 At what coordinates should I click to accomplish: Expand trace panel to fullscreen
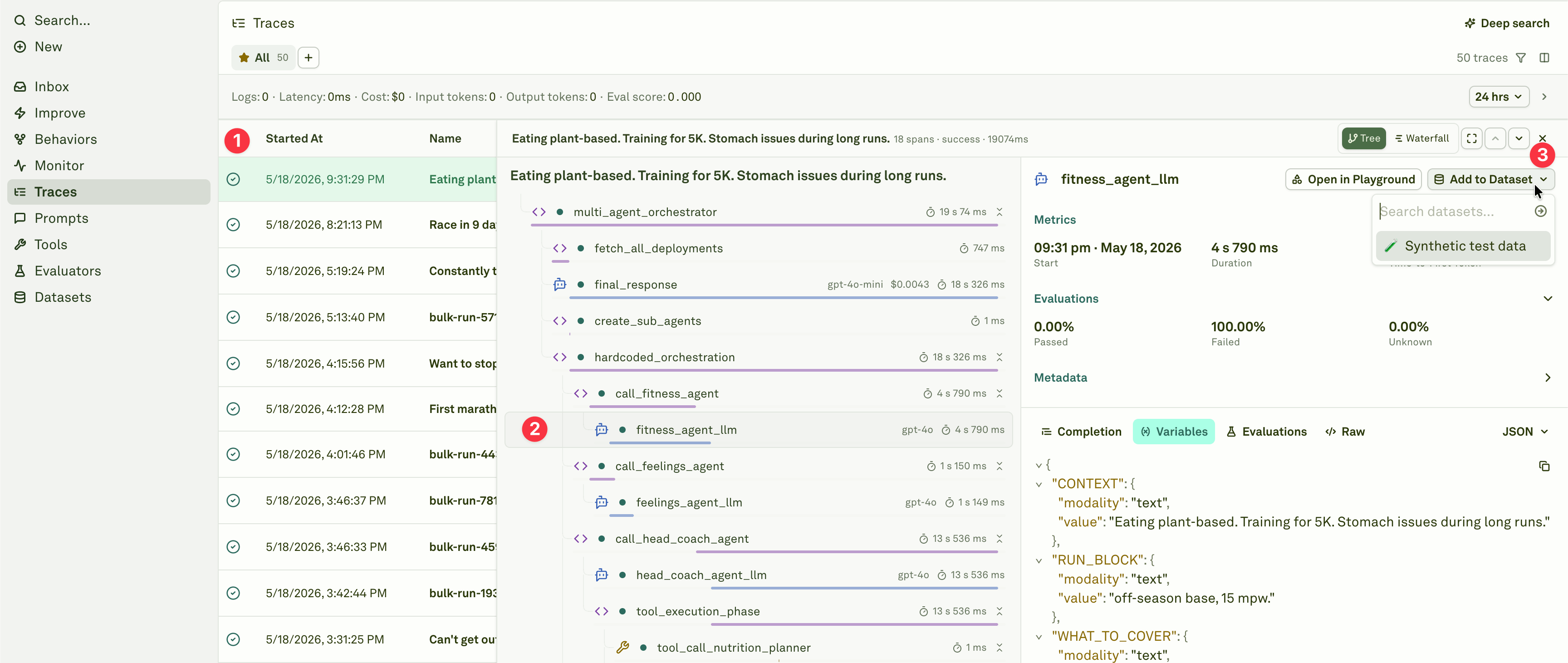(x=1471, y=138)
